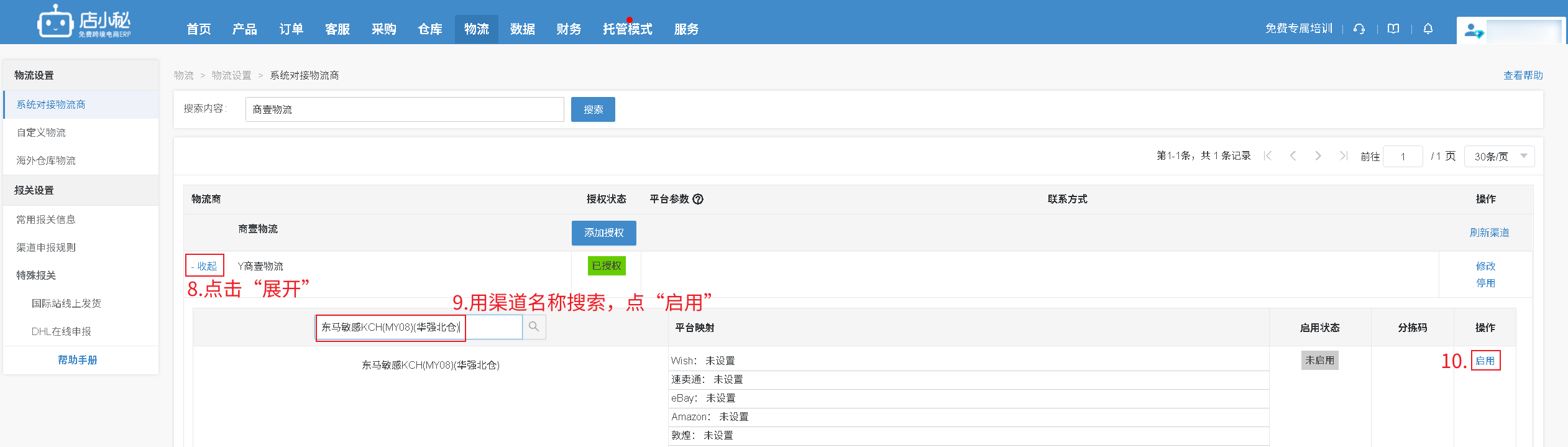
Task: Open the 订单 top menu
Action: pos(291,29)
